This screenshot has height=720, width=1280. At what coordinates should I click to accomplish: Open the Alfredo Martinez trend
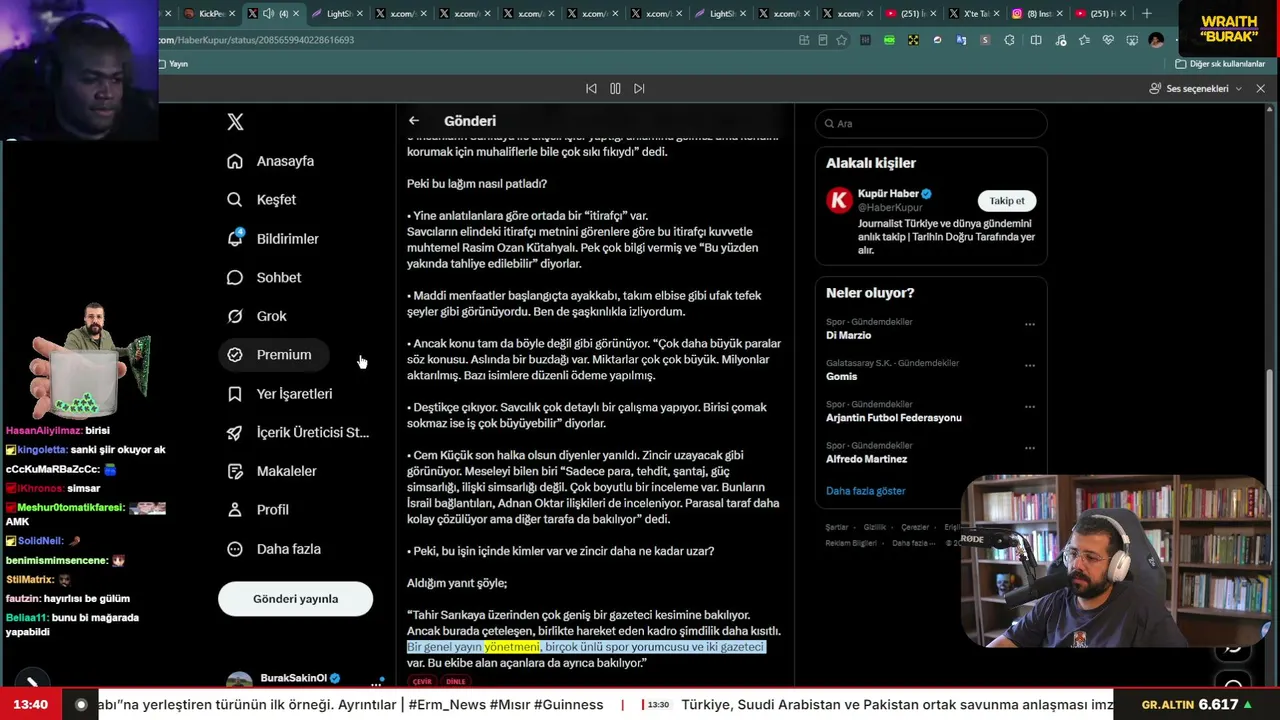click(x=867, y=459)
